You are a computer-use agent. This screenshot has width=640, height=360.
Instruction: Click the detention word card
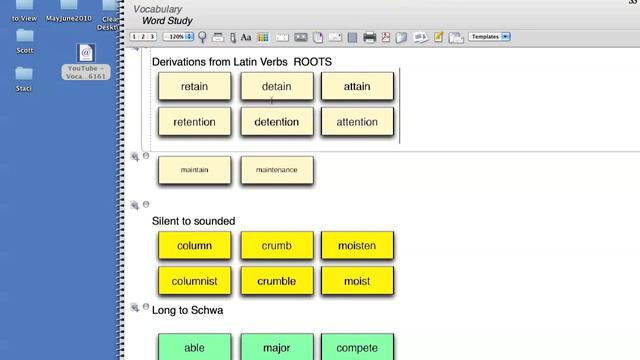(x=277, y=122)
